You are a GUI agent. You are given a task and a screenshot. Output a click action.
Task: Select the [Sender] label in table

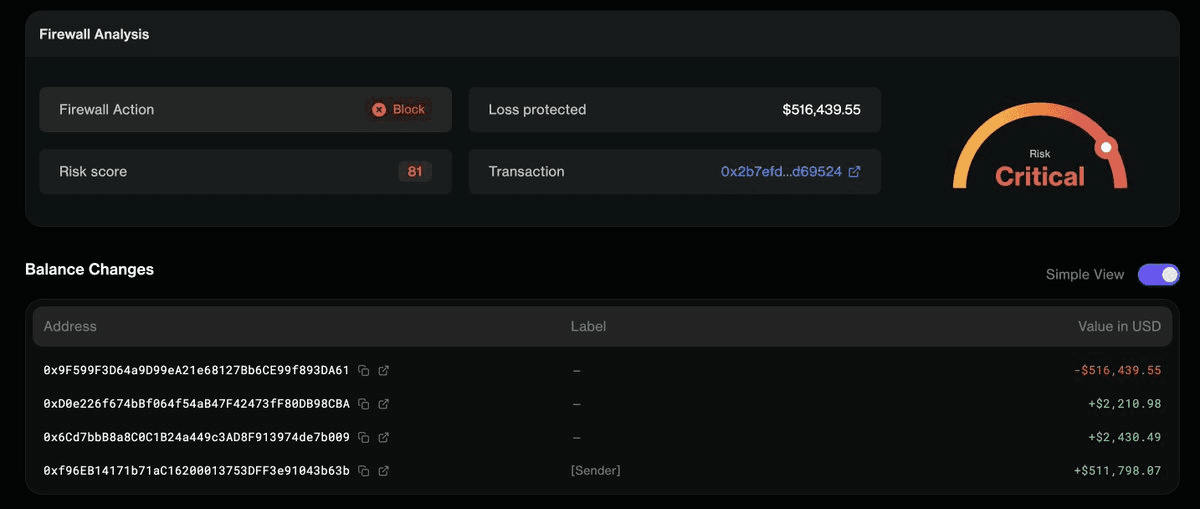(x=595, y=471)
